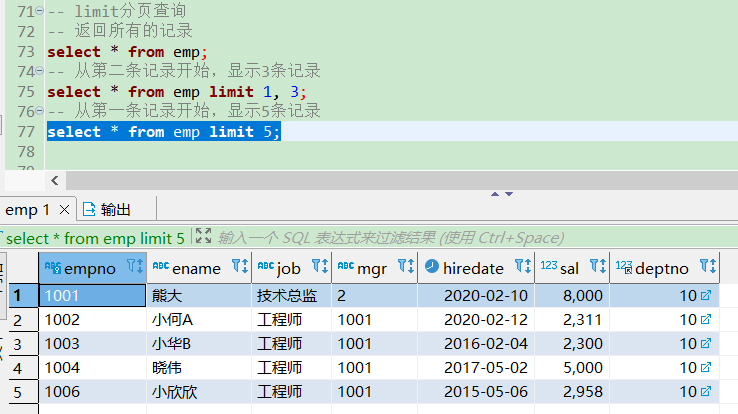Place cursor on line 75 limit 1, 3 query
The width and height of the screenshot is (738, 414).
pyautogui.click(x=177, y=92)
